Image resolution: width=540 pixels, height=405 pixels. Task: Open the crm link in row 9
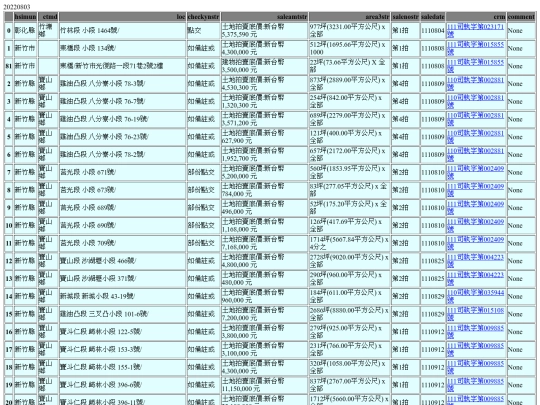coord(475,208)
